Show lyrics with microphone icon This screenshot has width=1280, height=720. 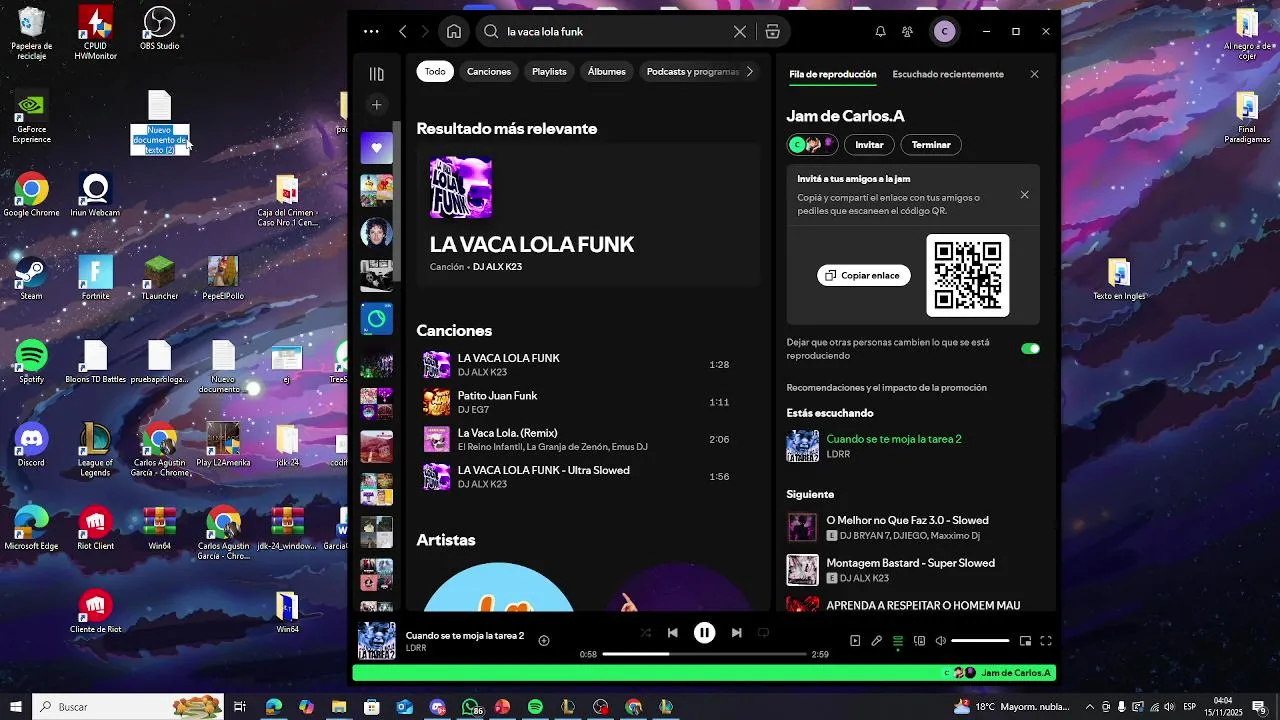point(877,641)
